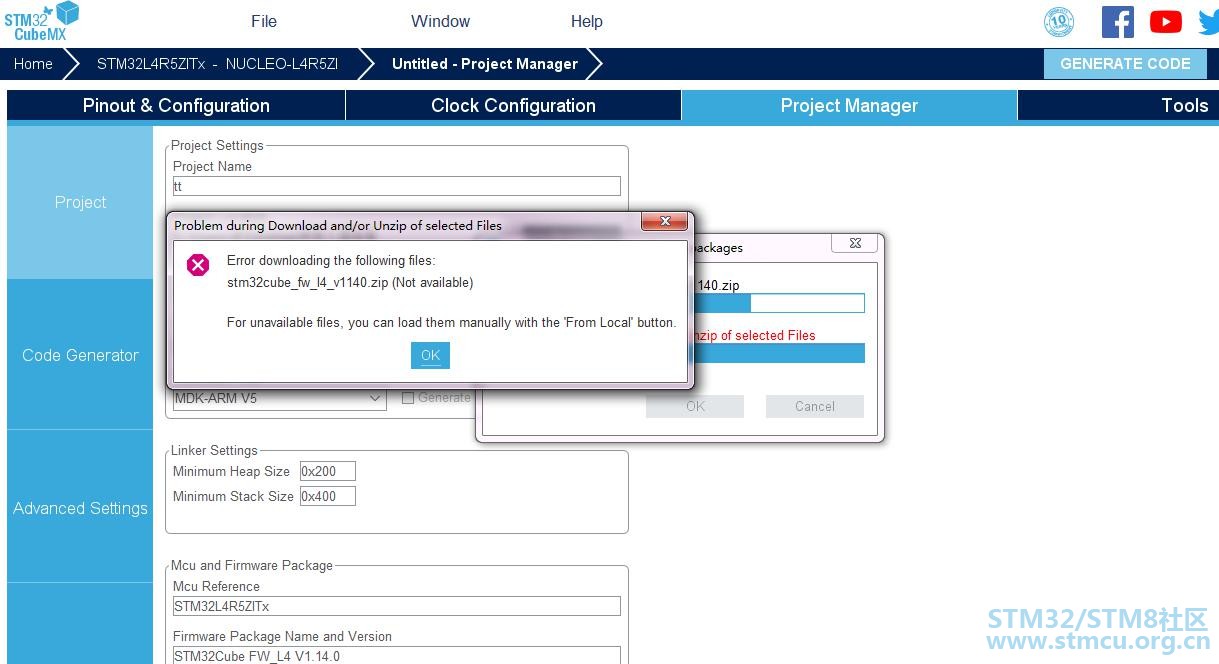Open the MDK-ARM V5 toolchain dropdown

pyautogui.click(x=279, y=398)
